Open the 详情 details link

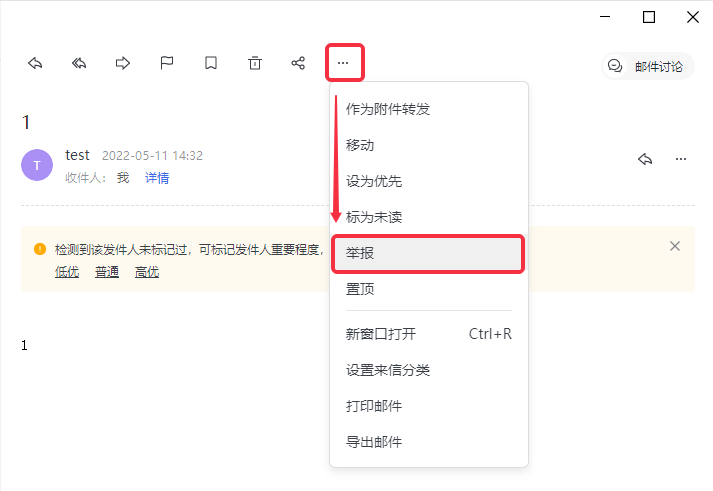157,178
